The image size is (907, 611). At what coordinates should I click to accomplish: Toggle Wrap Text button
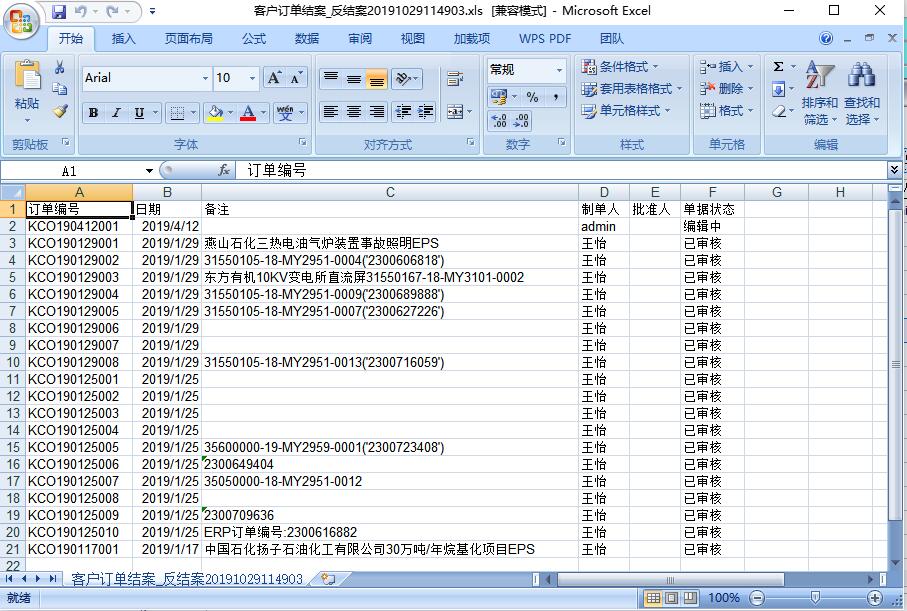(455, 78)
